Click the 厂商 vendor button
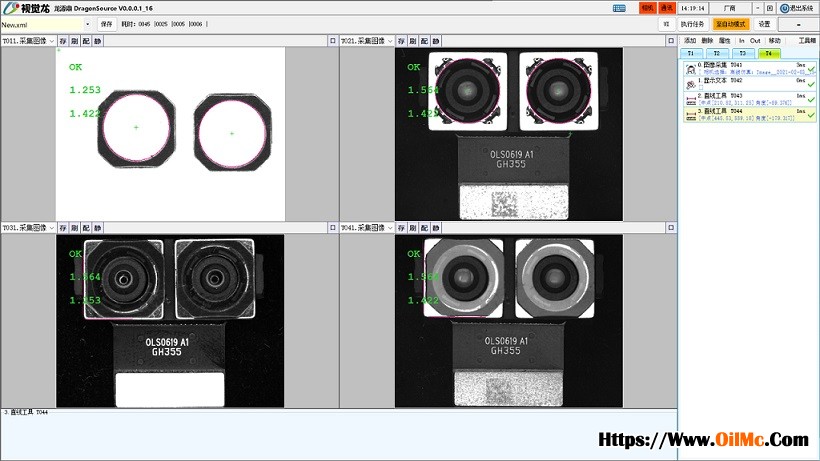Viewport: 820px width, 461px height. [x=730, y=8]
